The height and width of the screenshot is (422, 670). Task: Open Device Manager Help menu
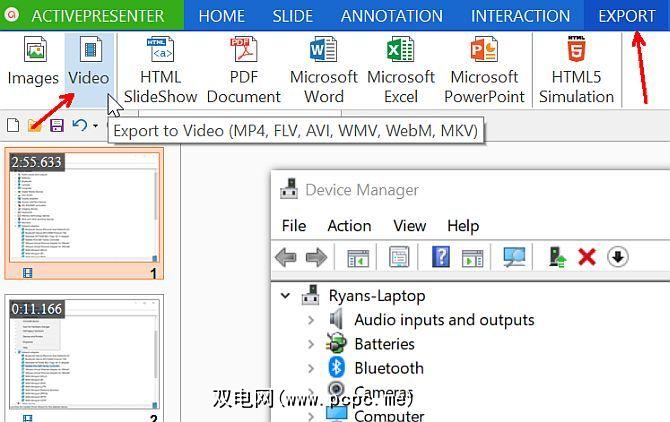(463, 226)
